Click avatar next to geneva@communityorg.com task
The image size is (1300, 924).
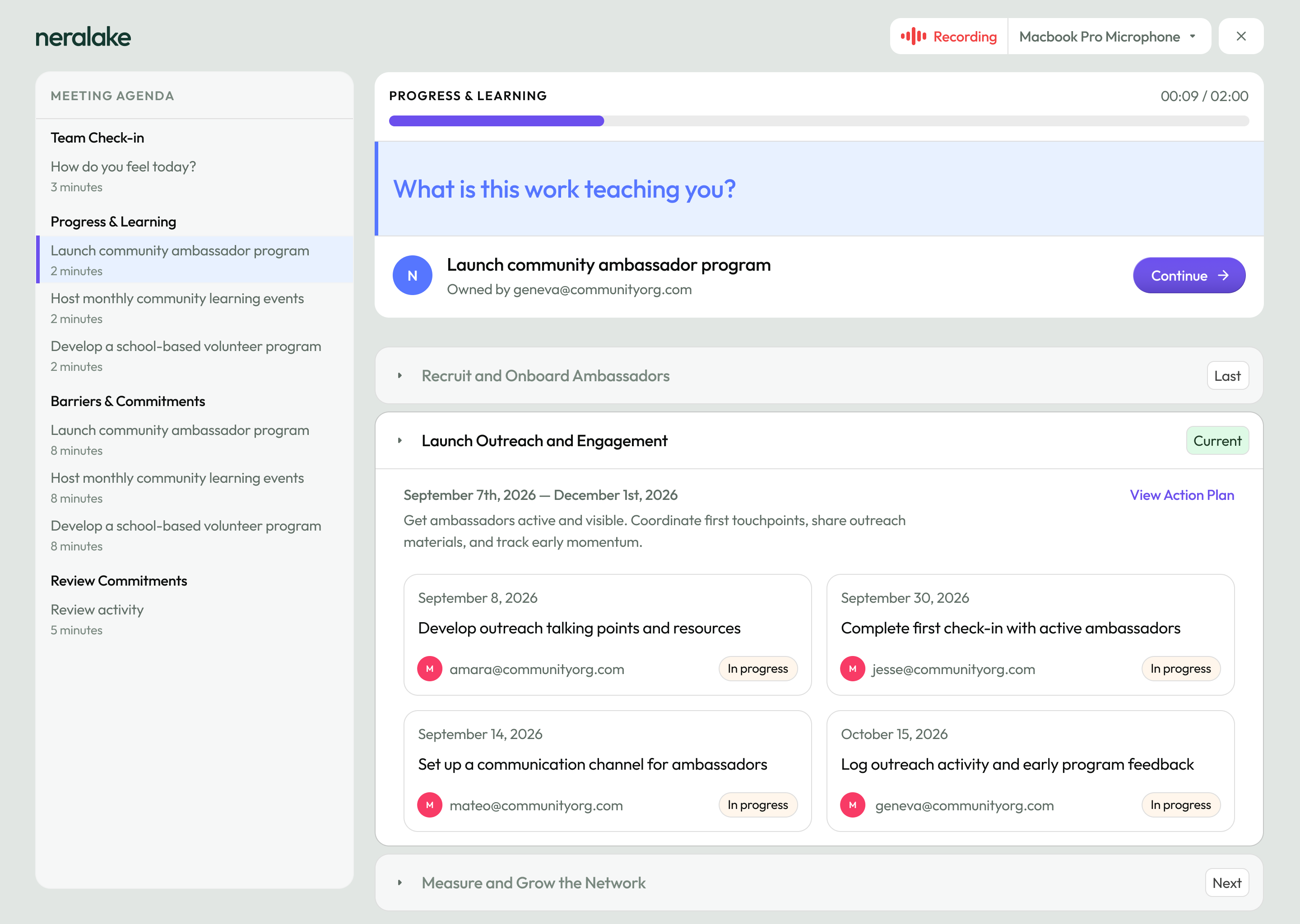pos(852,805)
